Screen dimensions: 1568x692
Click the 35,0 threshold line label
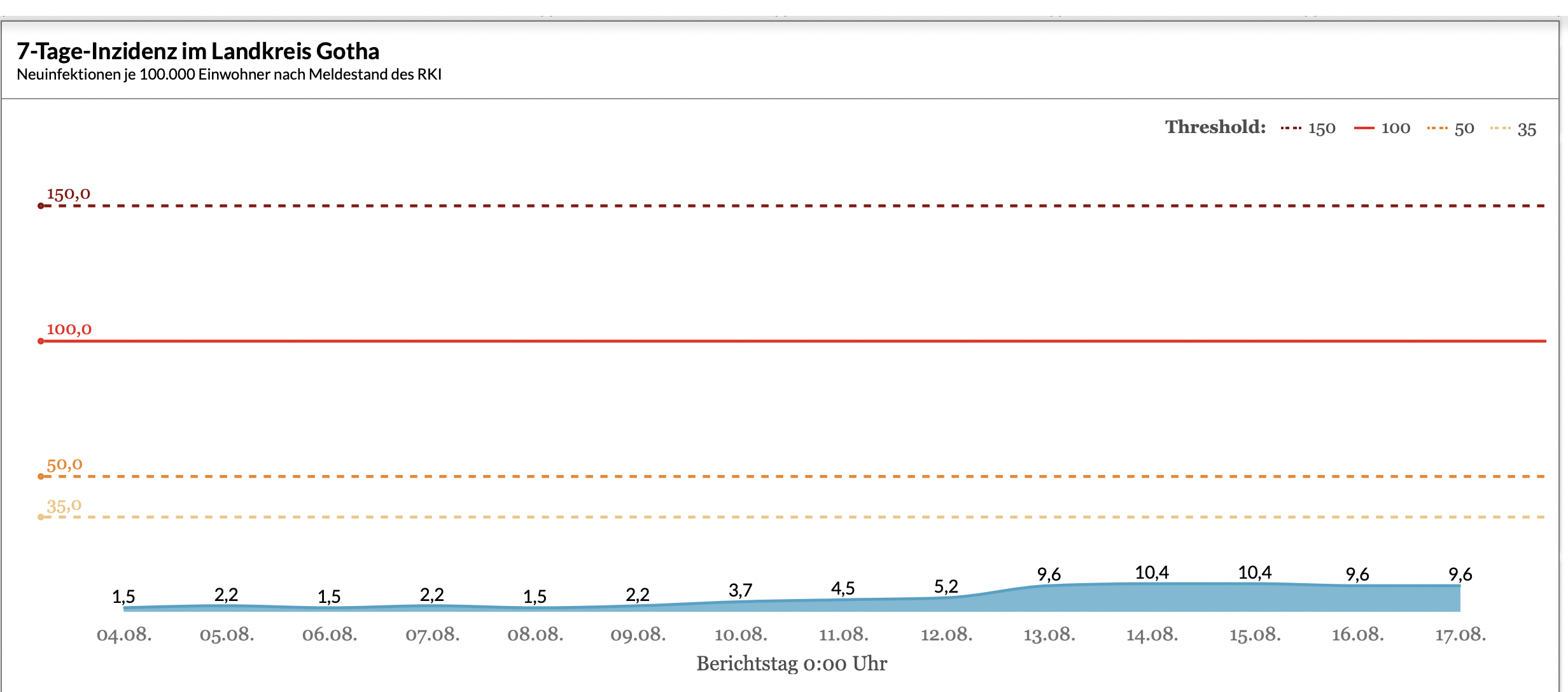[64, 506]
